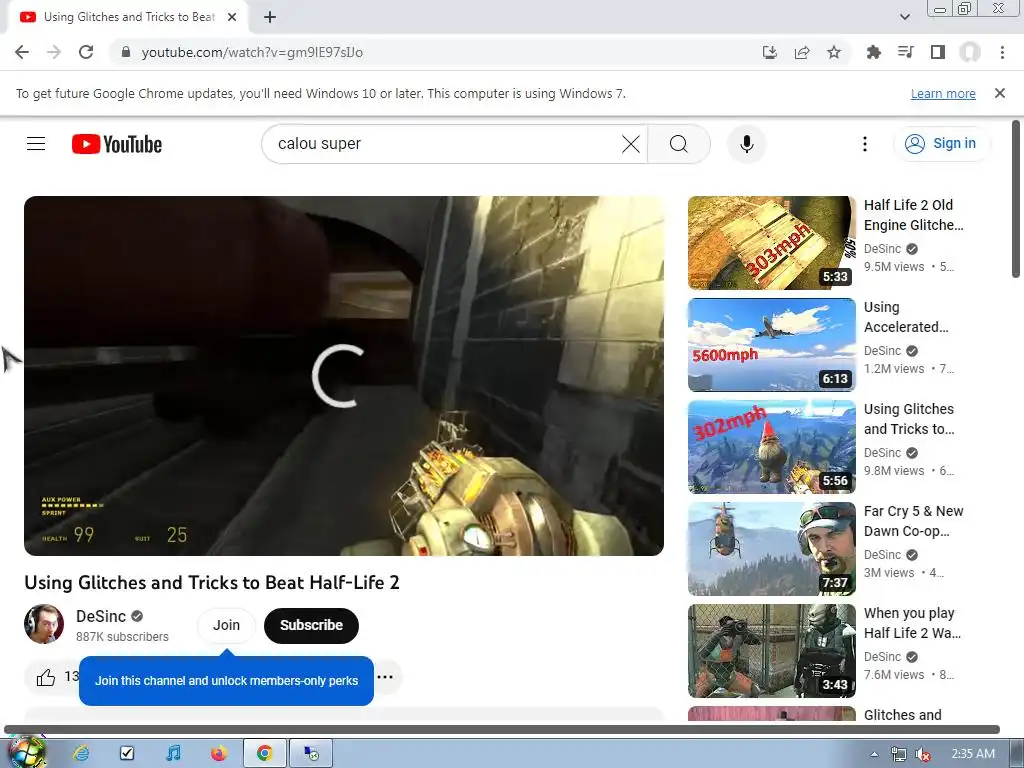The image size is (1024, 768).
Task: Open the Chrome profile avatar
Action: click(970, 52)
